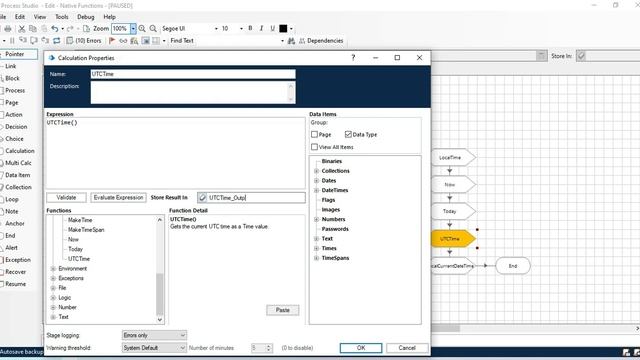Image resolution: width=640 pixels, height=360 pixels.
Task: Open the View menu
Action: (x=40, y=17)
